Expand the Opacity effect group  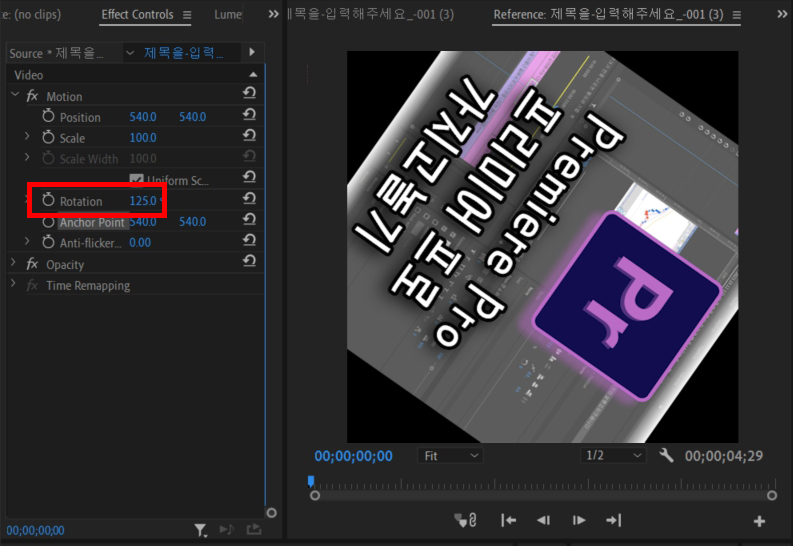(13, 262)
